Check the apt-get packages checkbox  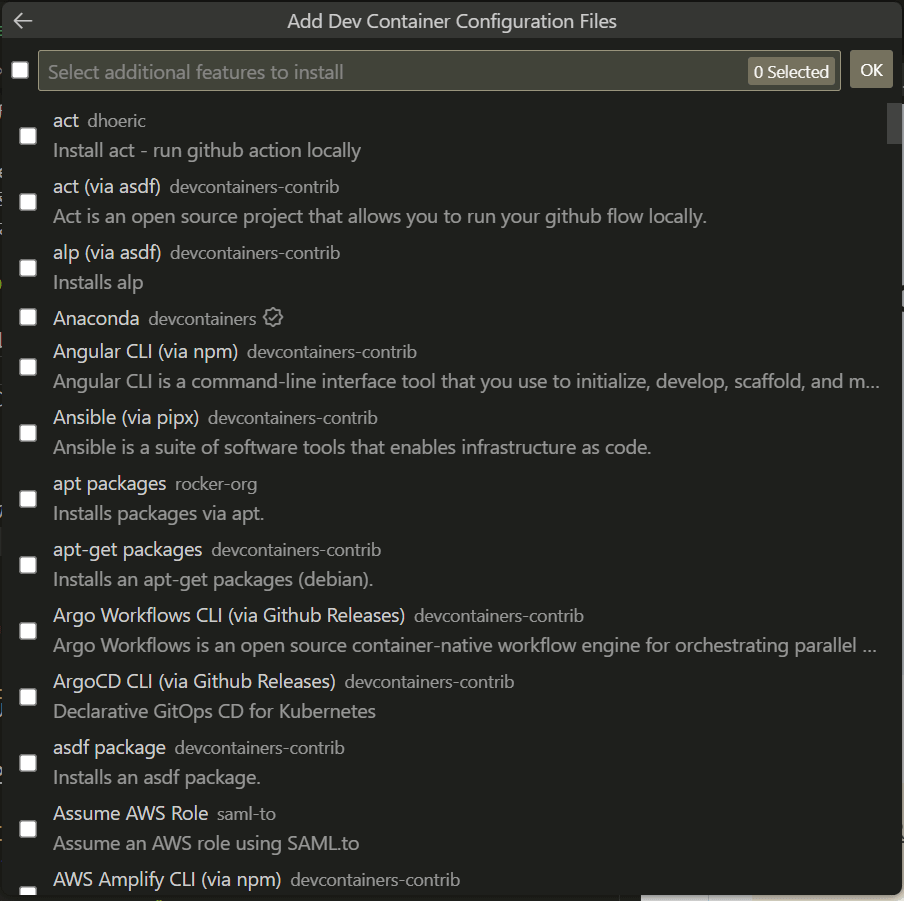(28, 565)
